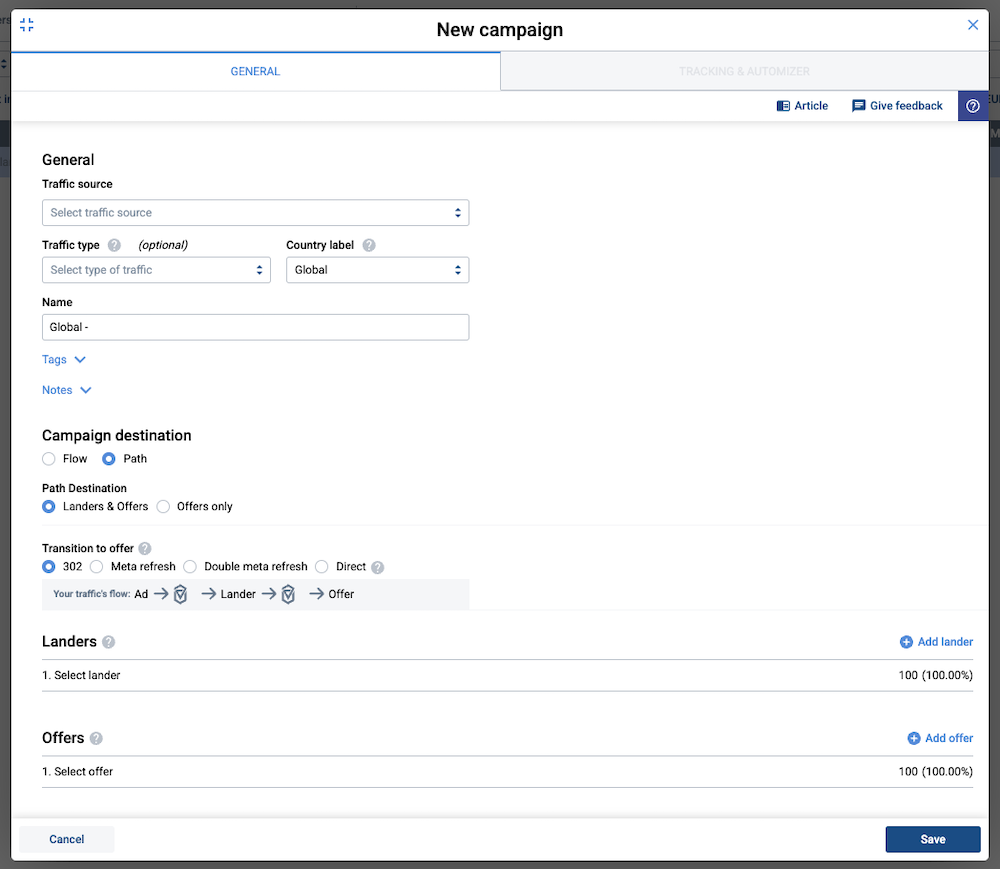The width and height of the screenshot is (1000, 869).
Task: Open the Country label Global dropdown
Action: point(377,270)
